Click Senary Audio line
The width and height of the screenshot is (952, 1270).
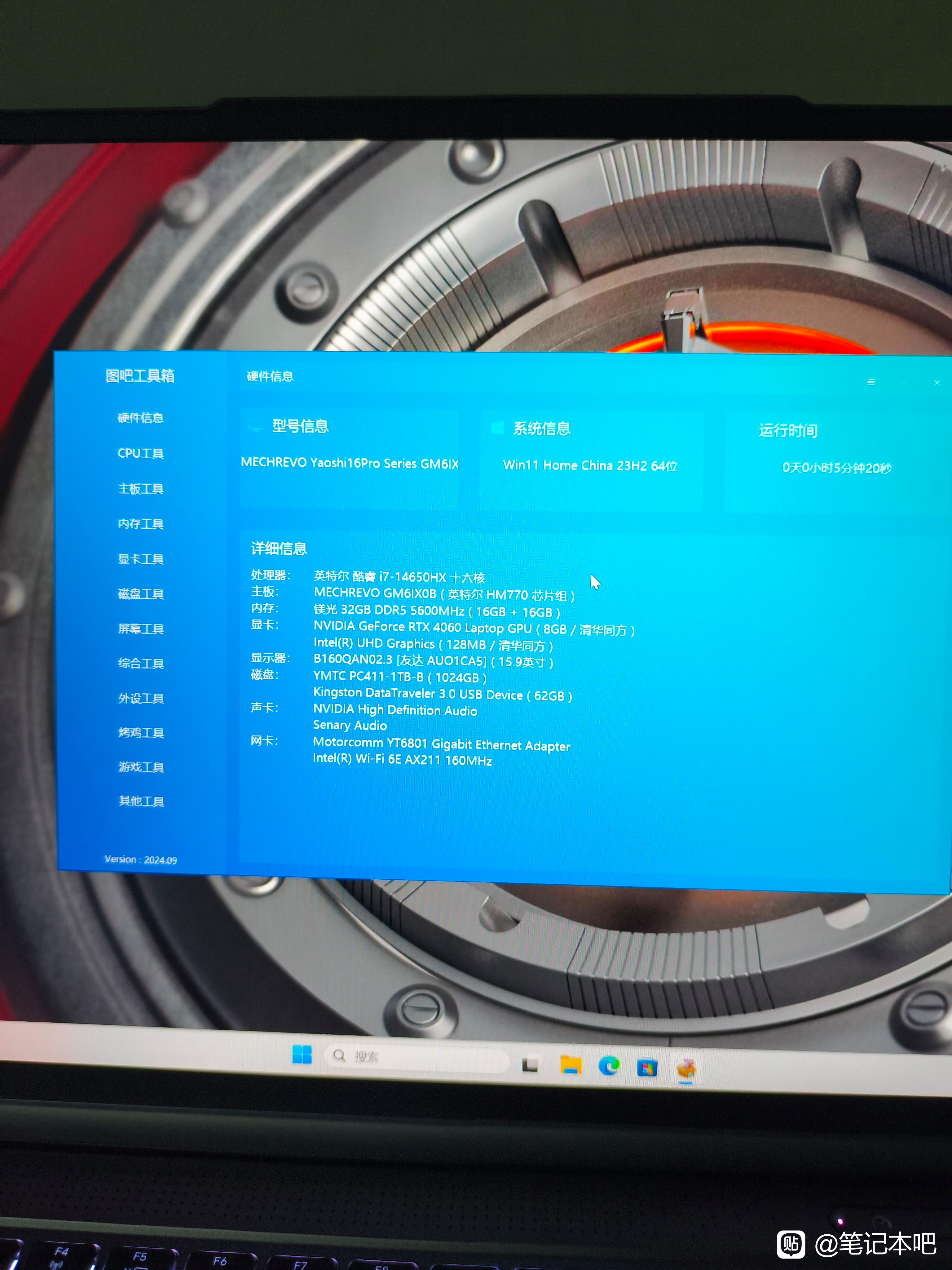tap(350, 726)
